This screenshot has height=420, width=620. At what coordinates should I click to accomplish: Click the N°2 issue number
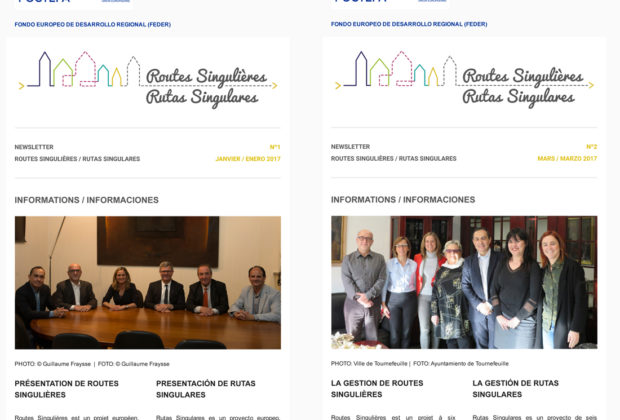[x=592, y=147]
